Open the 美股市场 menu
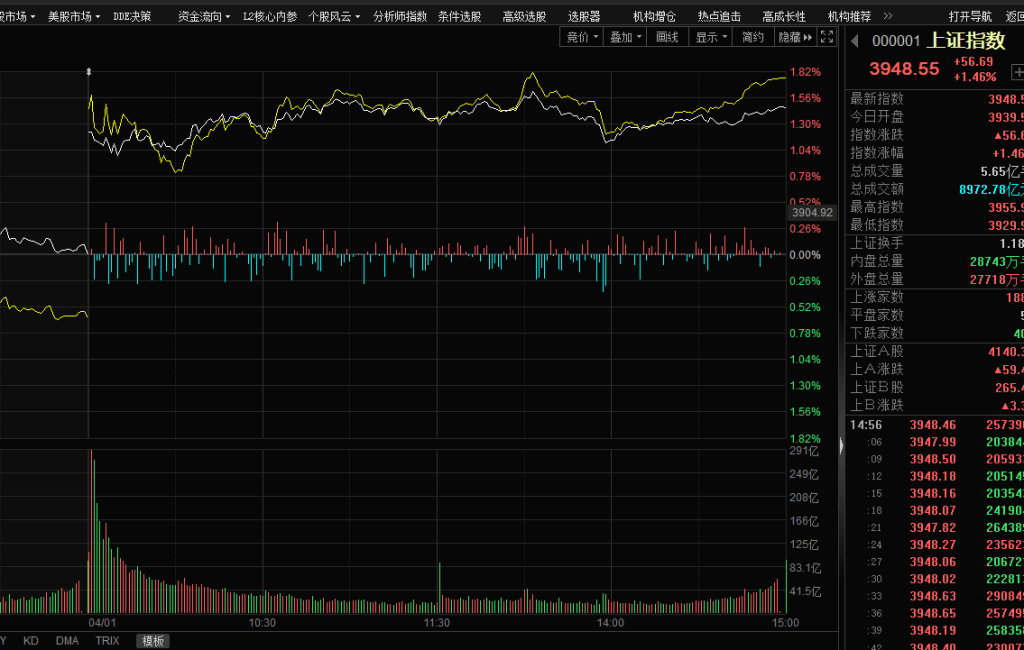1024x650 pixels. click(x=73, y=16)
